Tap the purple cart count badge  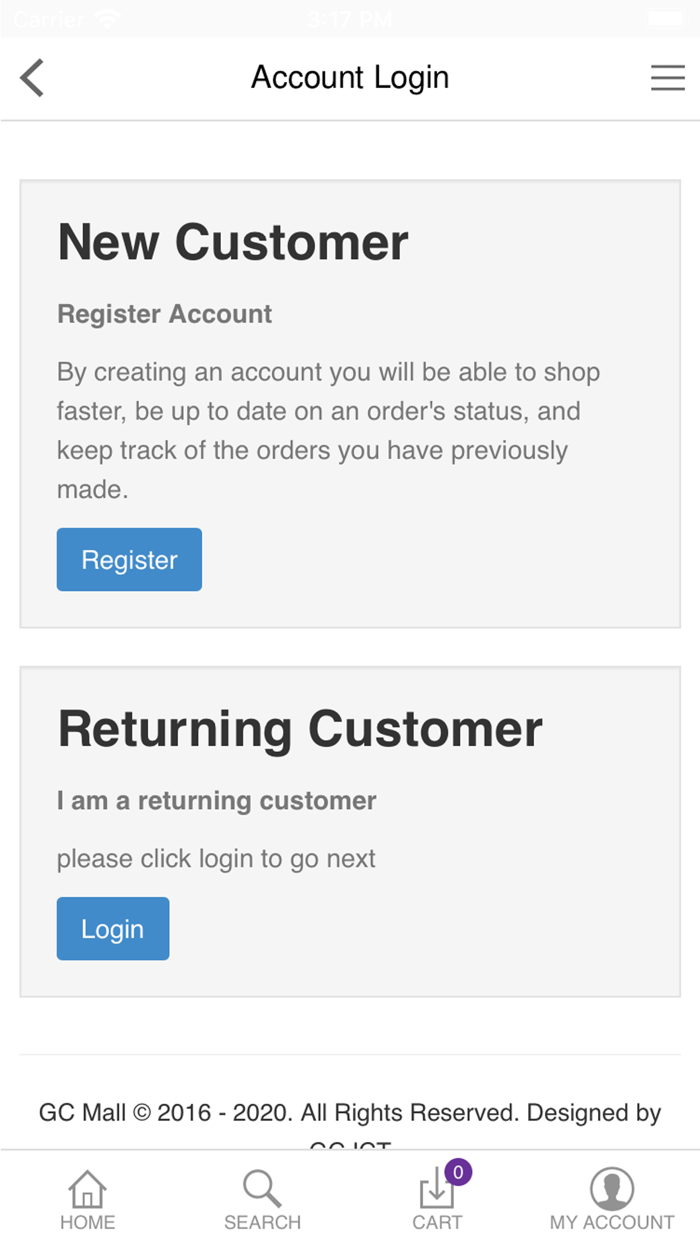458,1172
